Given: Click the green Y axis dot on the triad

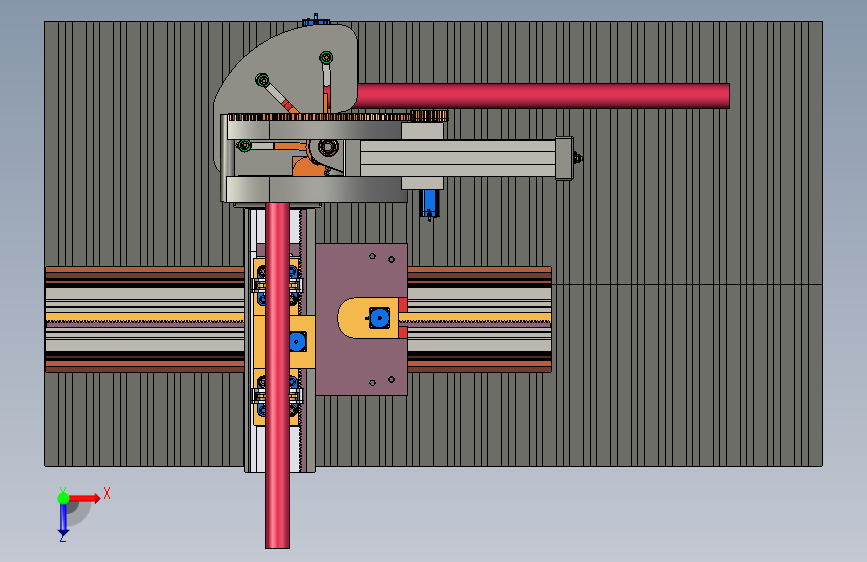Looking at the screenshot, I should point(63,498).
